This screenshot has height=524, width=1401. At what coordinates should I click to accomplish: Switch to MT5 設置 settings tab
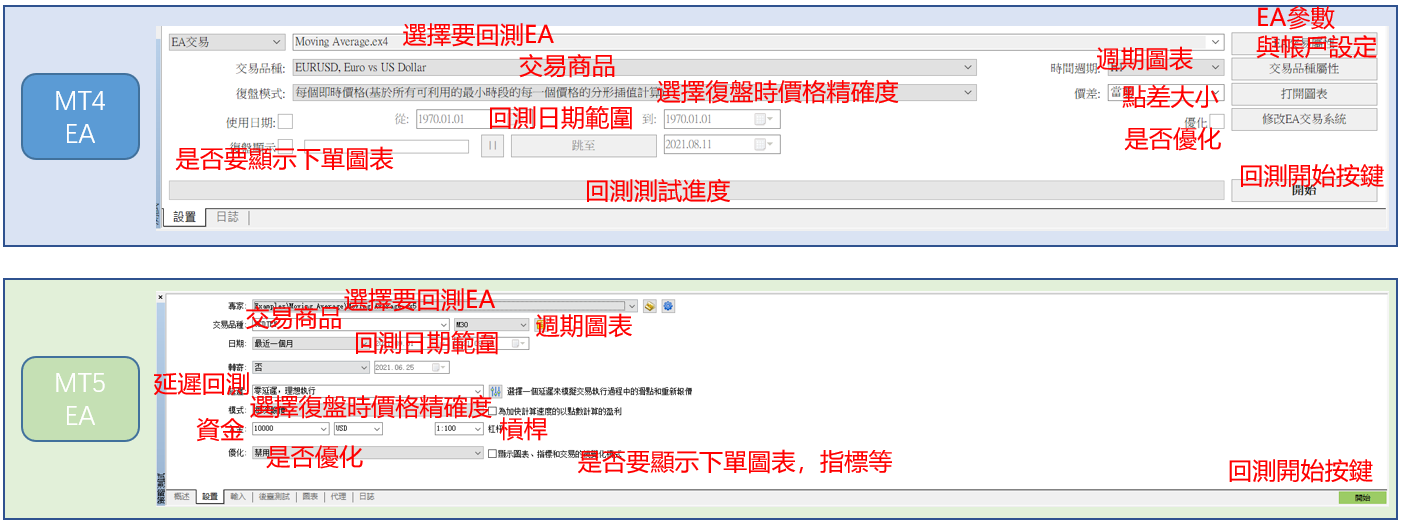pyautogui.click(x=210, y=496)
